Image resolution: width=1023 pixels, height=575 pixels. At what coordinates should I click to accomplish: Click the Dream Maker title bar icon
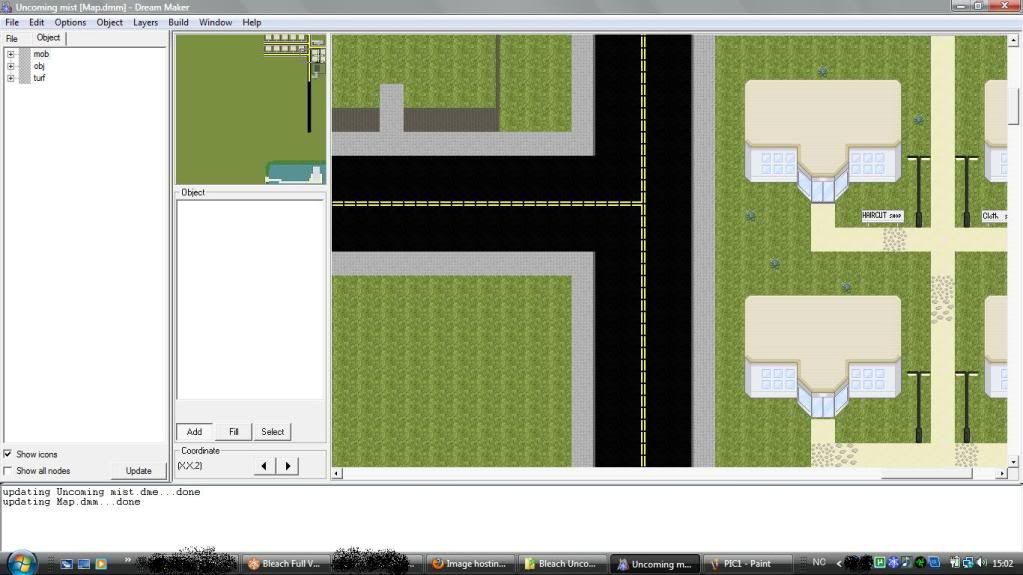coord(7,7)
